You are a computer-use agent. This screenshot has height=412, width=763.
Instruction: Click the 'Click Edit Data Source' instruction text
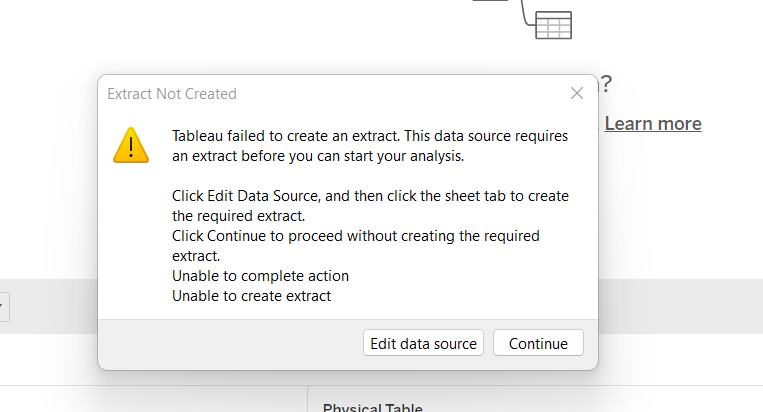(370, 196)
